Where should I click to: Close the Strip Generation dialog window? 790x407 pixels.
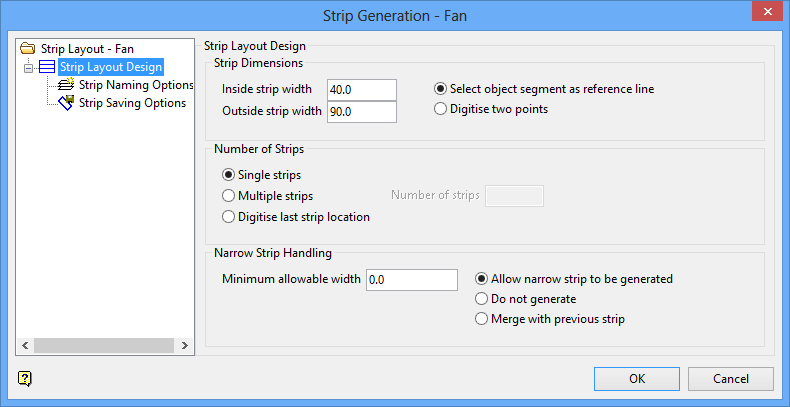[765, 14]
